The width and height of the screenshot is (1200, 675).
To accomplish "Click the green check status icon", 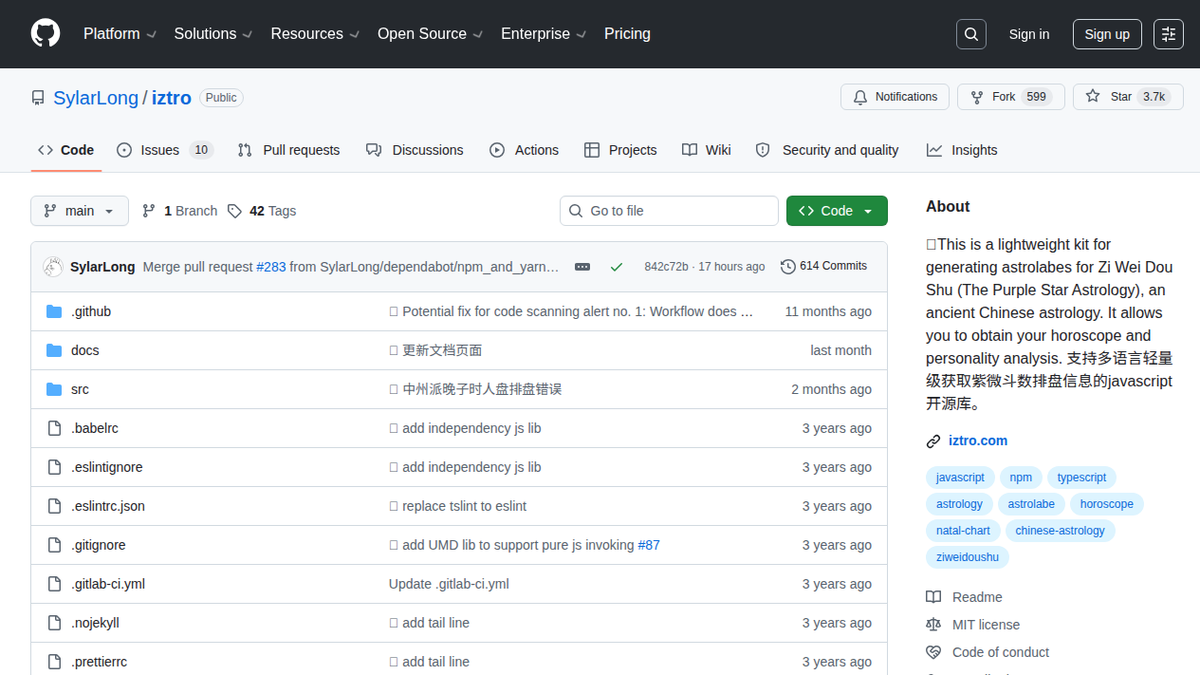I will point(616,267).
